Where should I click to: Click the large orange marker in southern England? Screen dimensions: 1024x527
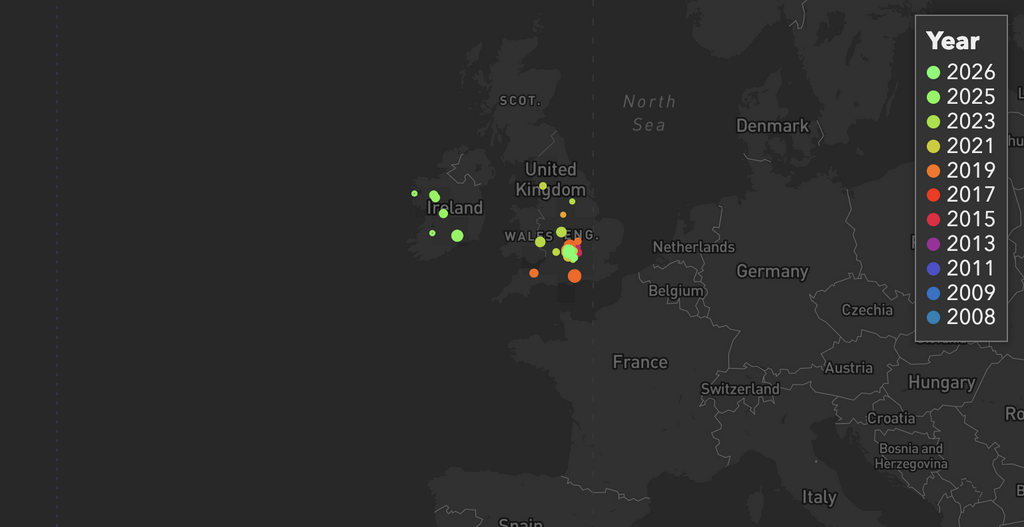pos(574,276)
